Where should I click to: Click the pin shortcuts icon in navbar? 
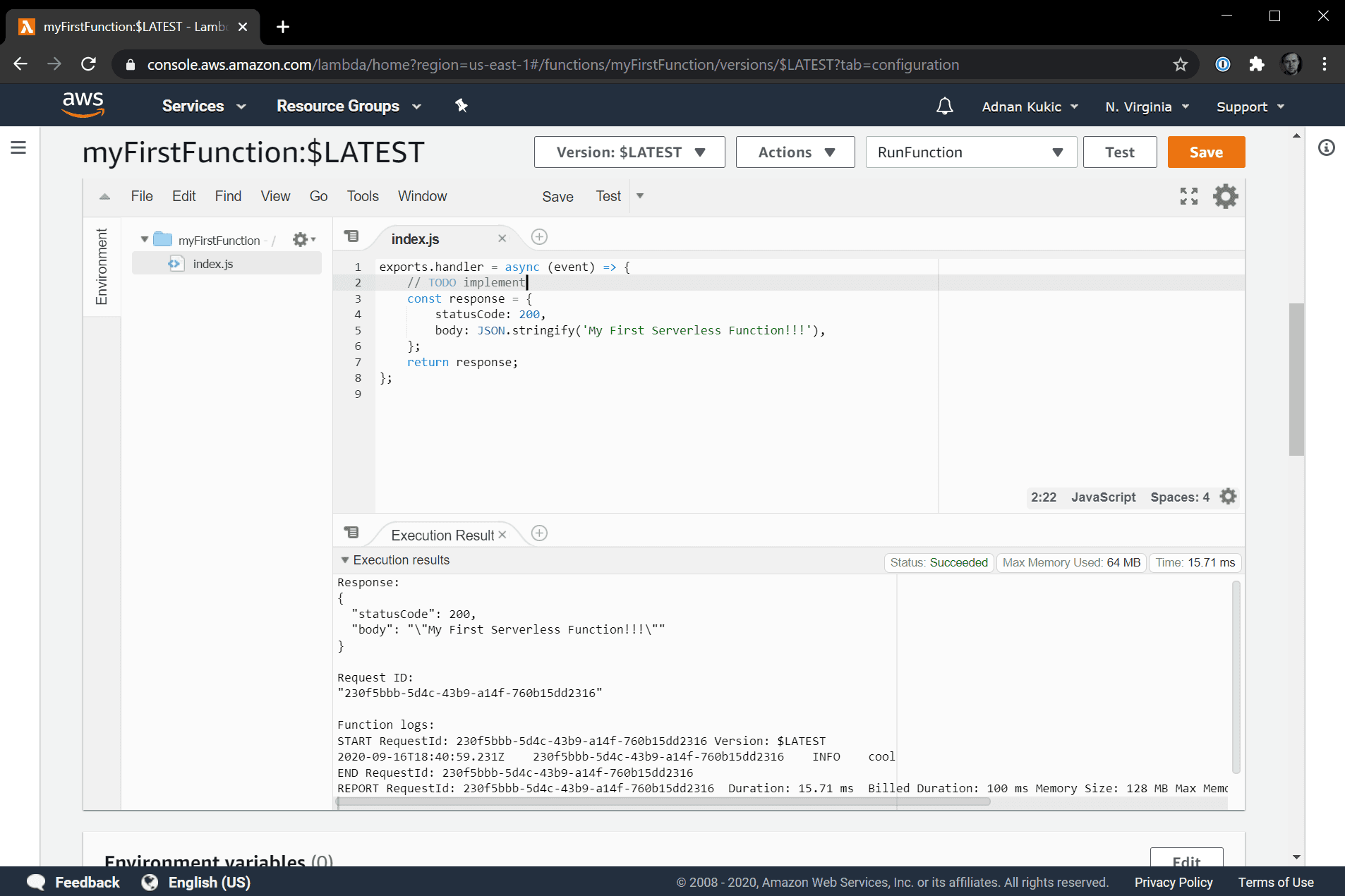click(x=462, y=106)
